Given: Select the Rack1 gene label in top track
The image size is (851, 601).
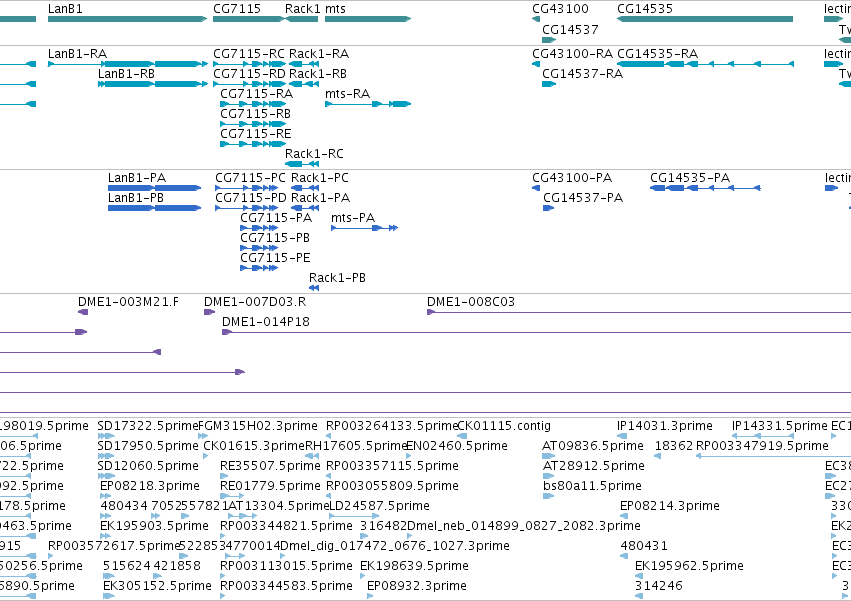Looking at the screenshot, I should 303,9.
